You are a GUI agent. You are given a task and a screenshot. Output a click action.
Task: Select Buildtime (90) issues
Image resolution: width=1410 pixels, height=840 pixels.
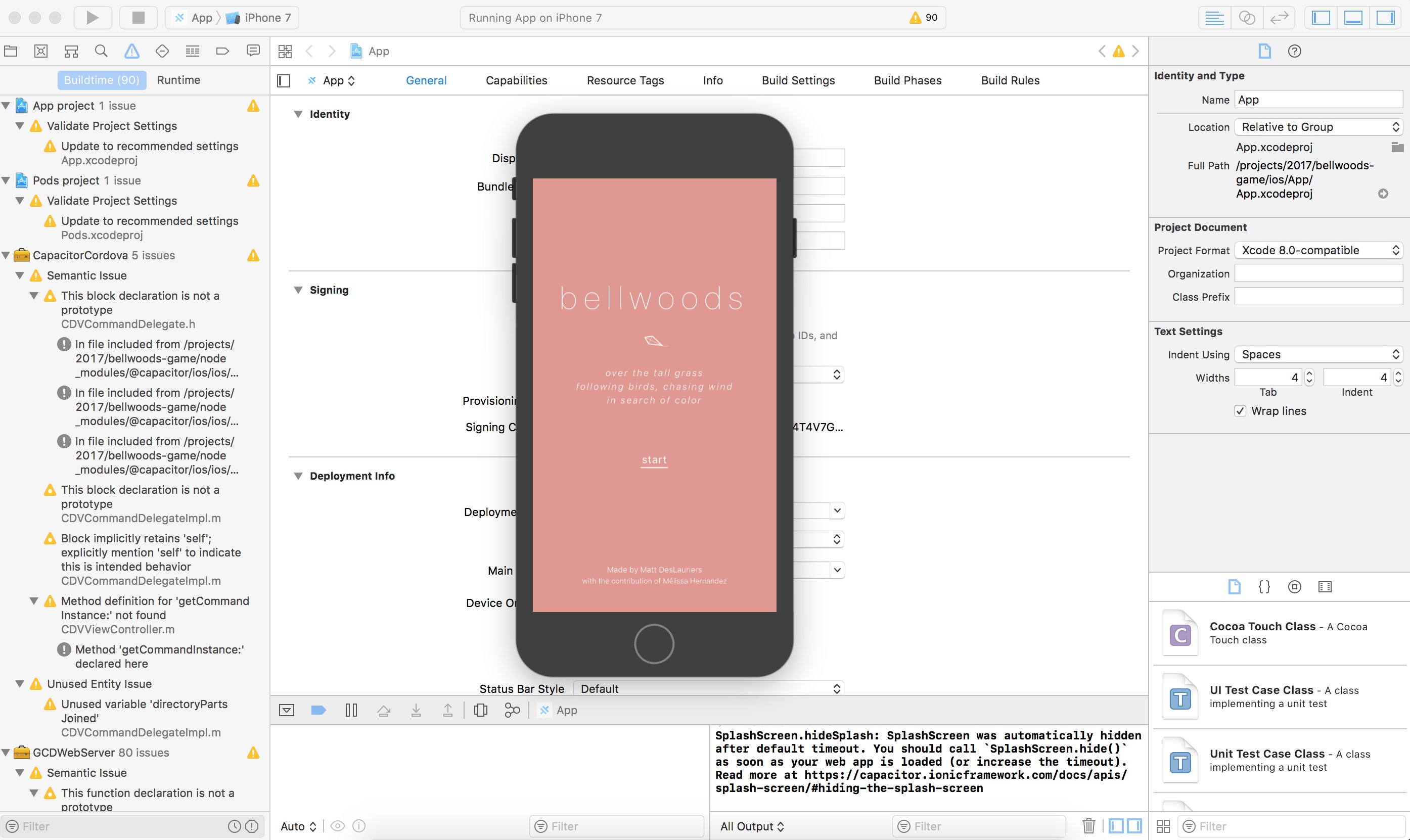[102, 80]
